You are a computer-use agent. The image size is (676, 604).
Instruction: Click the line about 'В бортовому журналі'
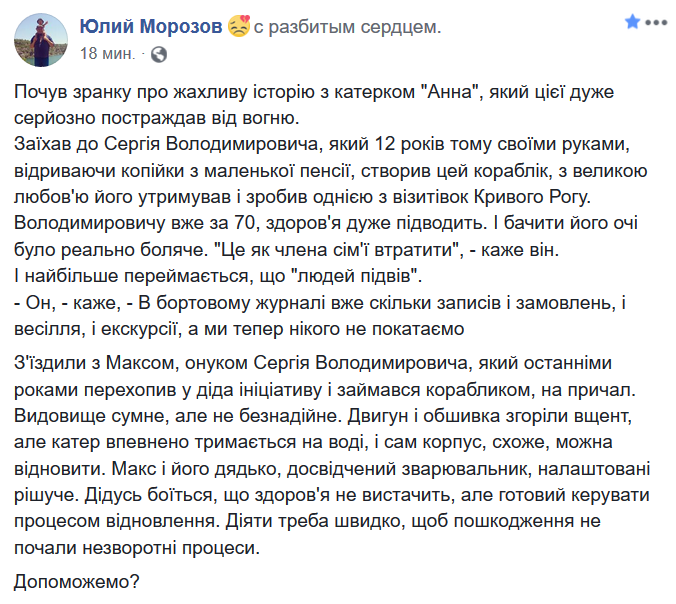pos(320,303)
